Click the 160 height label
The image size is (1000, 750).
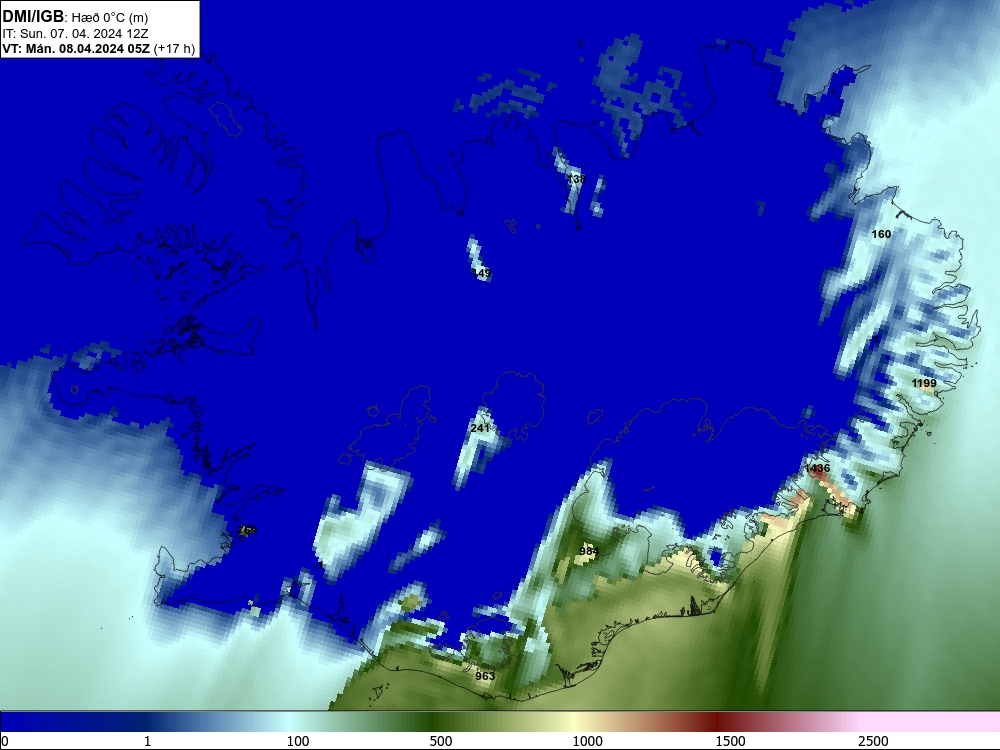[x=881, y=234]
